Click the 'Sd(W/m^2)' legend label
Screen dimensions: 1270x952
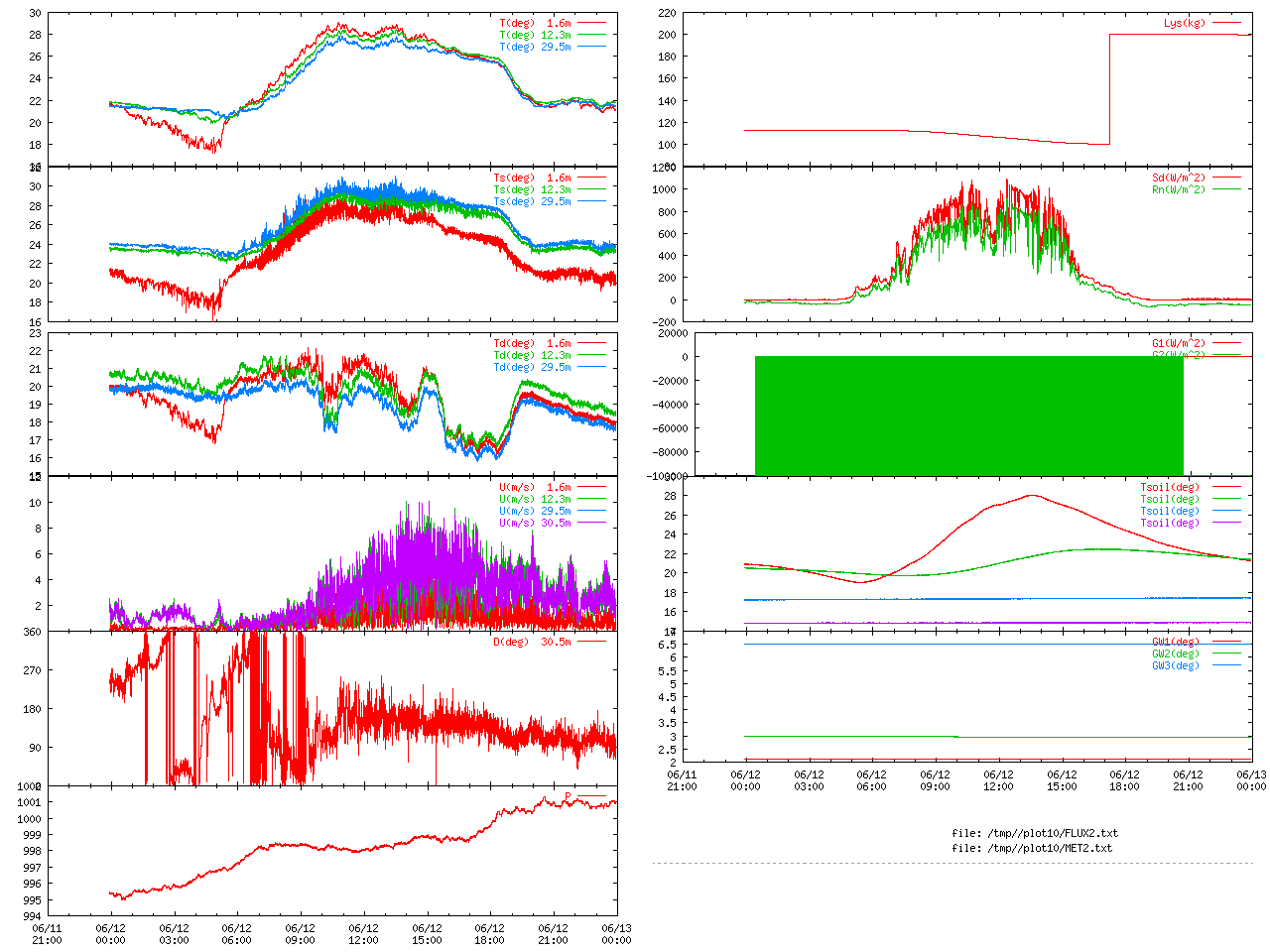click(x=1179, y=178)
